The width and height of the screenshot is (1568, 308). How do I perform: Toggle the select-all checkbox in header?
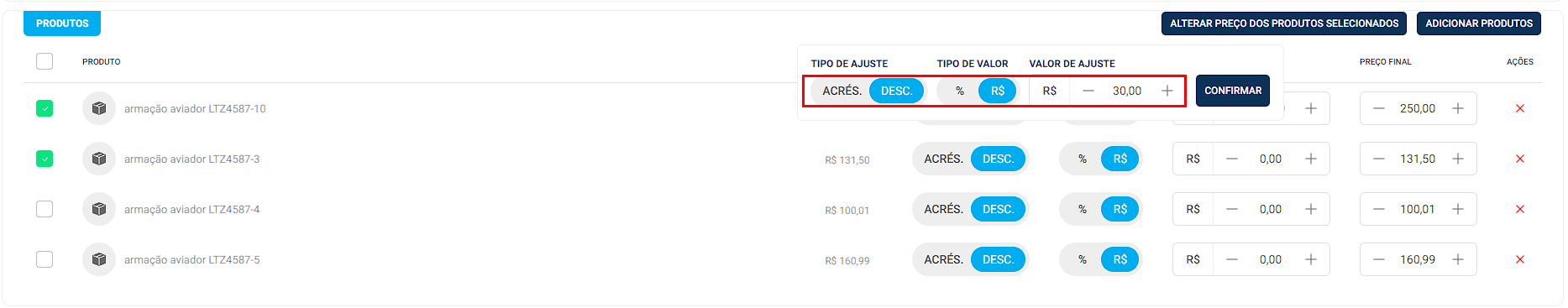point(45,61)
